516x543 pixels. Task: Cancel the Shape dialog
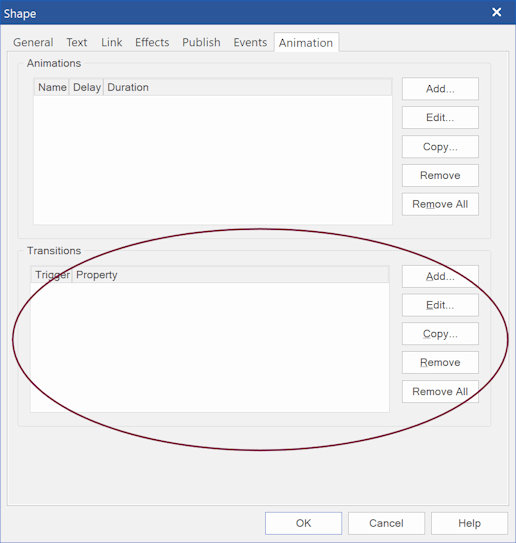(386, 523)
